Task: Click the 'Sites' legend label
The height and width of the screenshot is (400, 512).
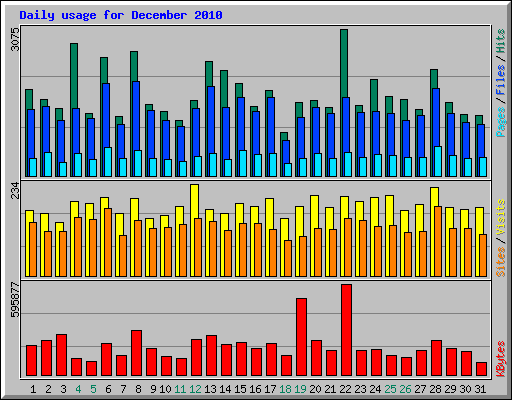Action: pyautogui.click(x=500, y=262)
